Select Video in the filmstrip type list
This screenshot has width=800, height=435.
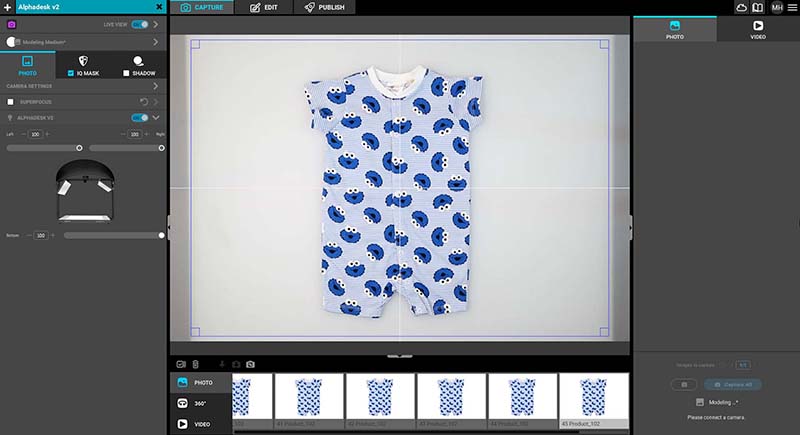(x=201, y=424)
